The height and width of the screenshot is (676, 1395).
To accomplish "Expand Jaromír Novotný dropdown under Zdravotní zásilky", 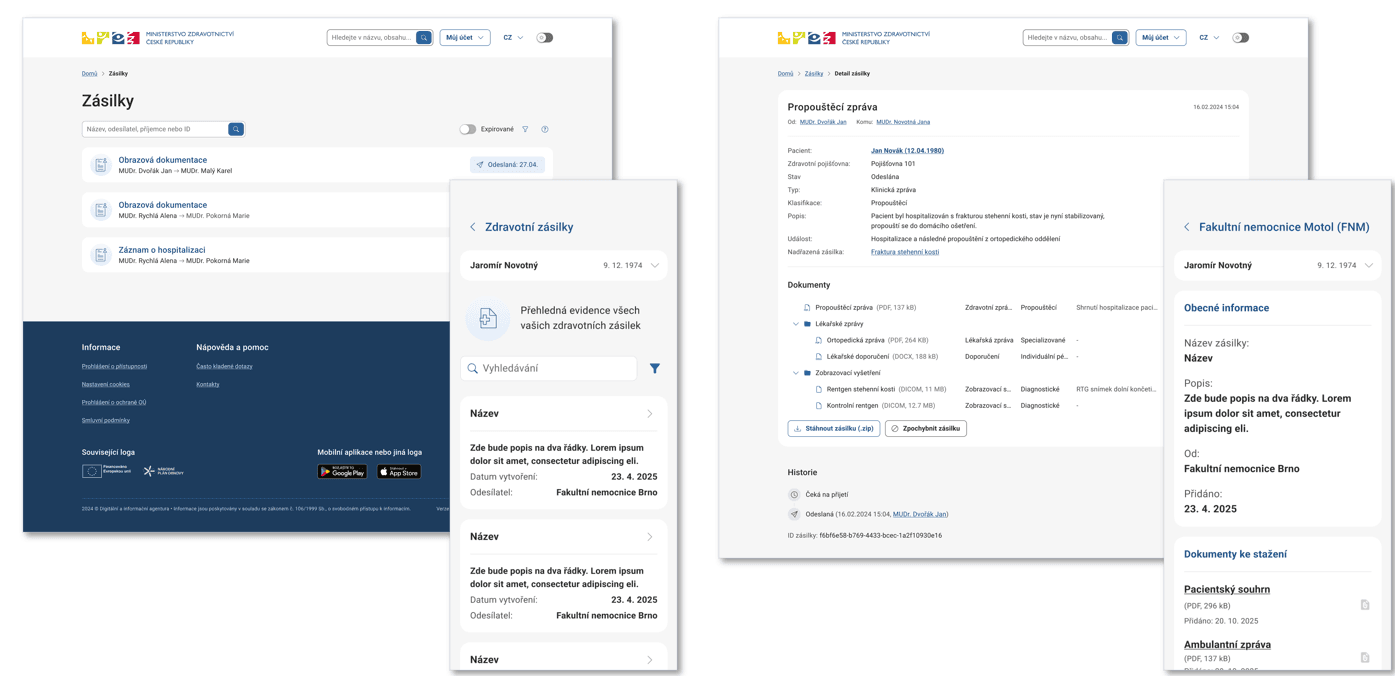I will (655, 266).
